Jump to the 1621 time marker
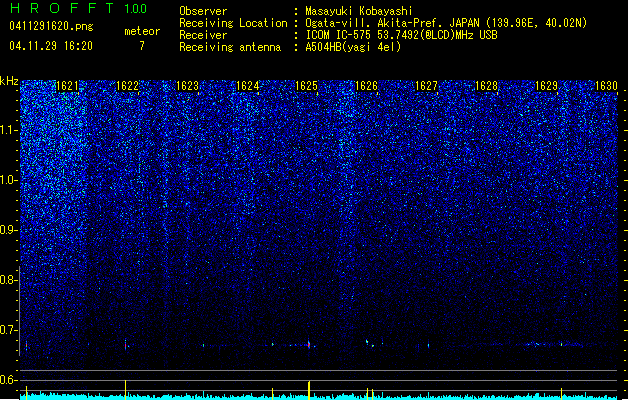The image size is (629, 400). 67,86
